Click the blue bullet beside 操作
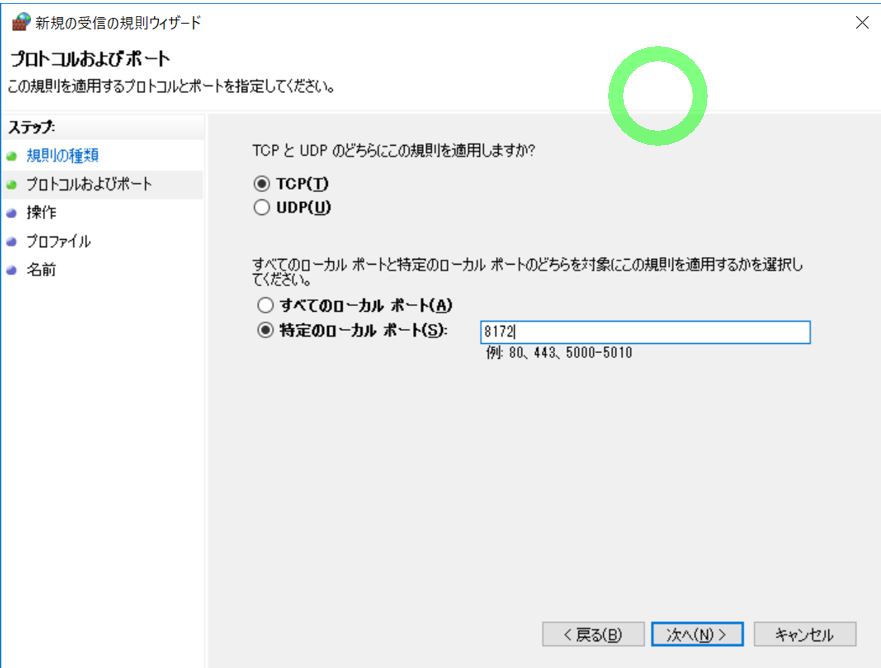Screen dimensions: 881x668 pos(12,213)
